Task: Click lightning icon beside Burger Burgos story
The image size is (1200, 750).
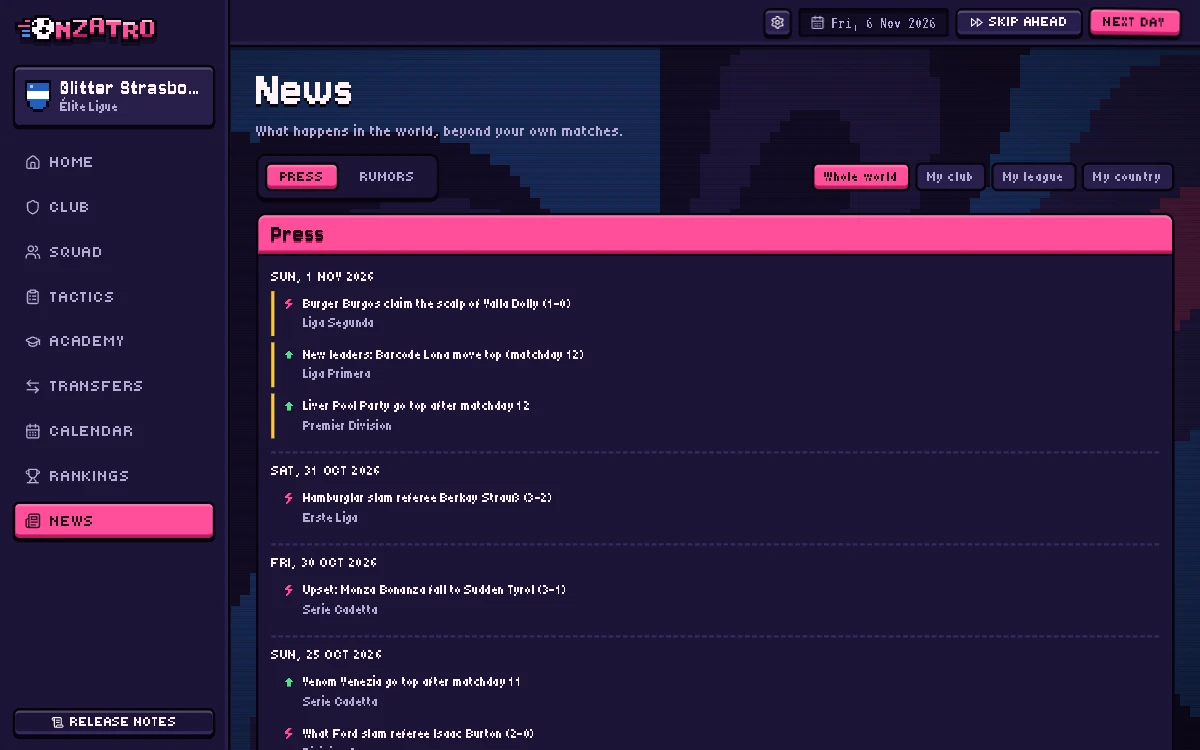Action: tap(289, 304)
